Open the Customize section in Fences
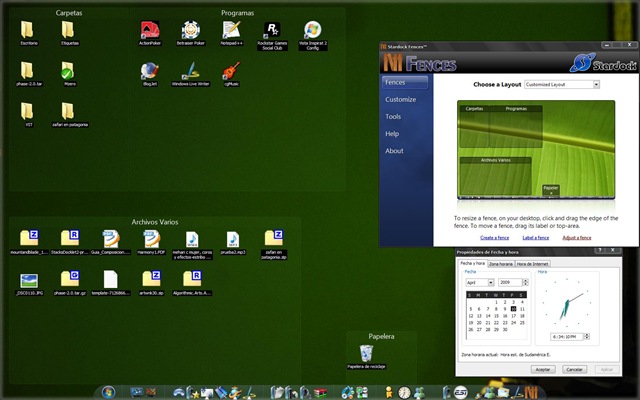 tap(400, 100)
